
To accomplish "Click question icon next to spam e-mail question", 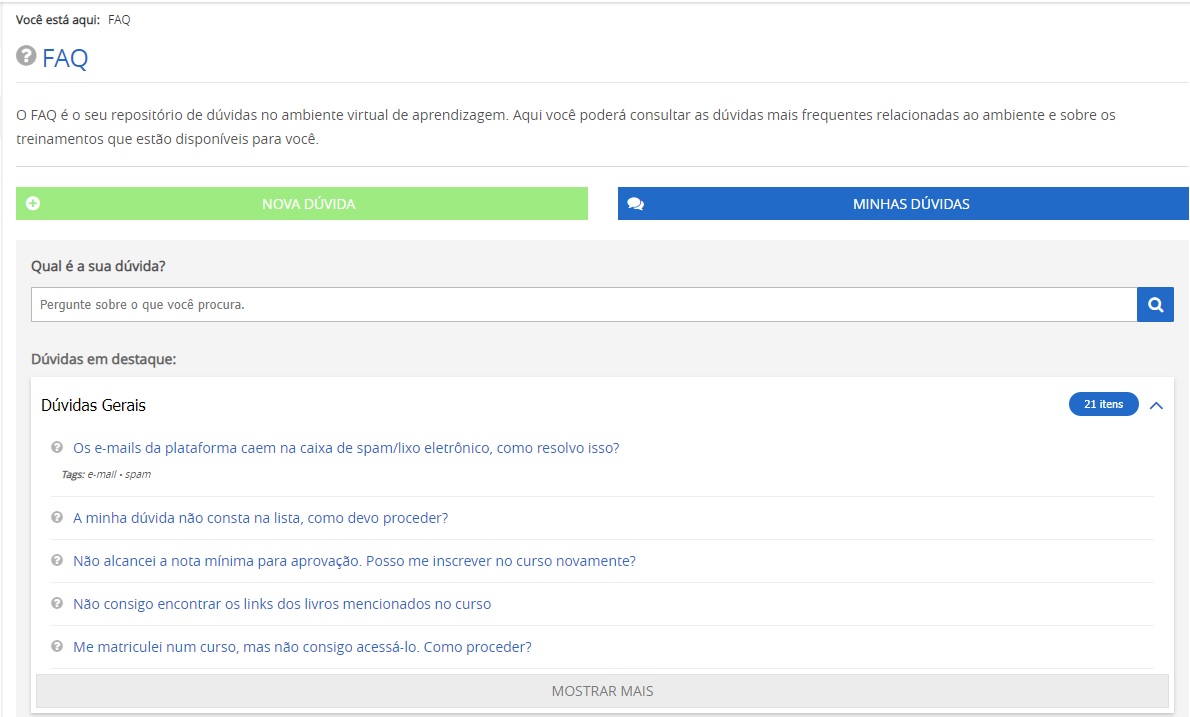I will [57, 448].
